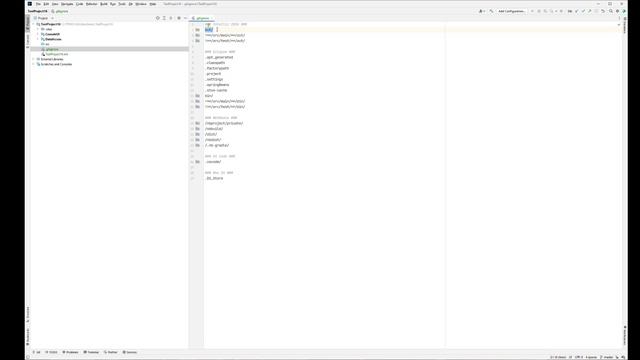Click the Stop icon in toolbar
The height and width of the screenshot is (360, 640).
click(x=561, y=11)
